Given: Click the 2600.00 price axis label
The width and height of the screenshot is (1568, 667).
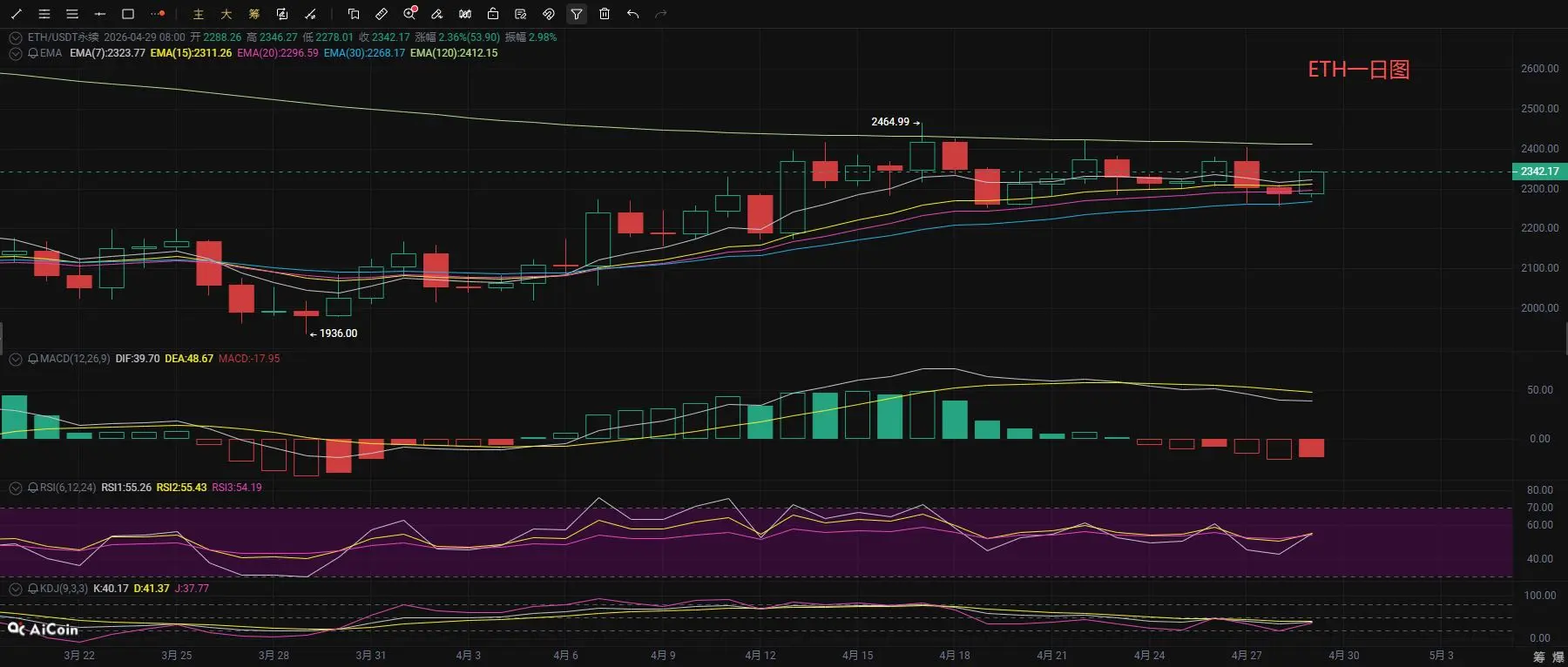Looking at the screenshot, I should pos(1539,69).
